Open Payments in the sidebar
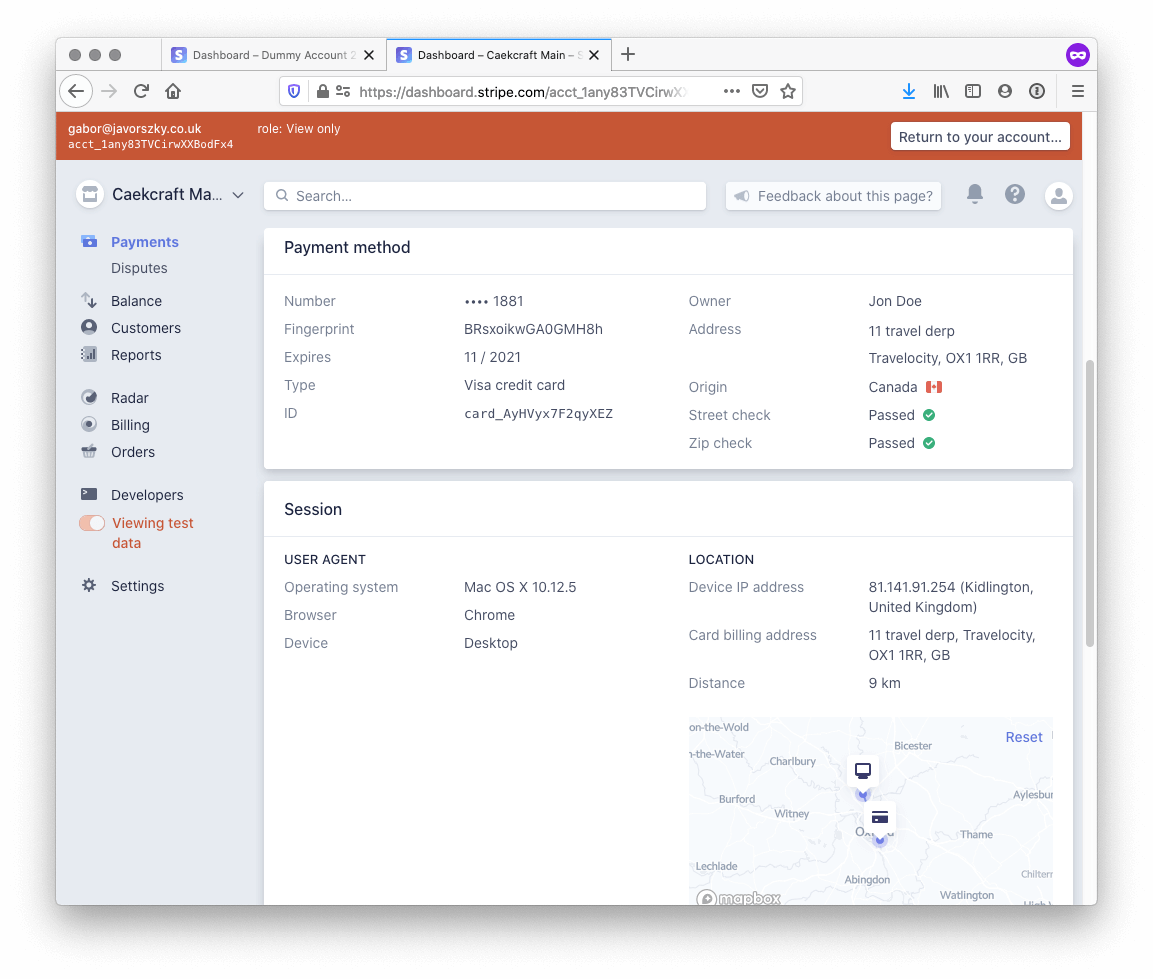This screenshot has height=979, width=1153. 145,242
